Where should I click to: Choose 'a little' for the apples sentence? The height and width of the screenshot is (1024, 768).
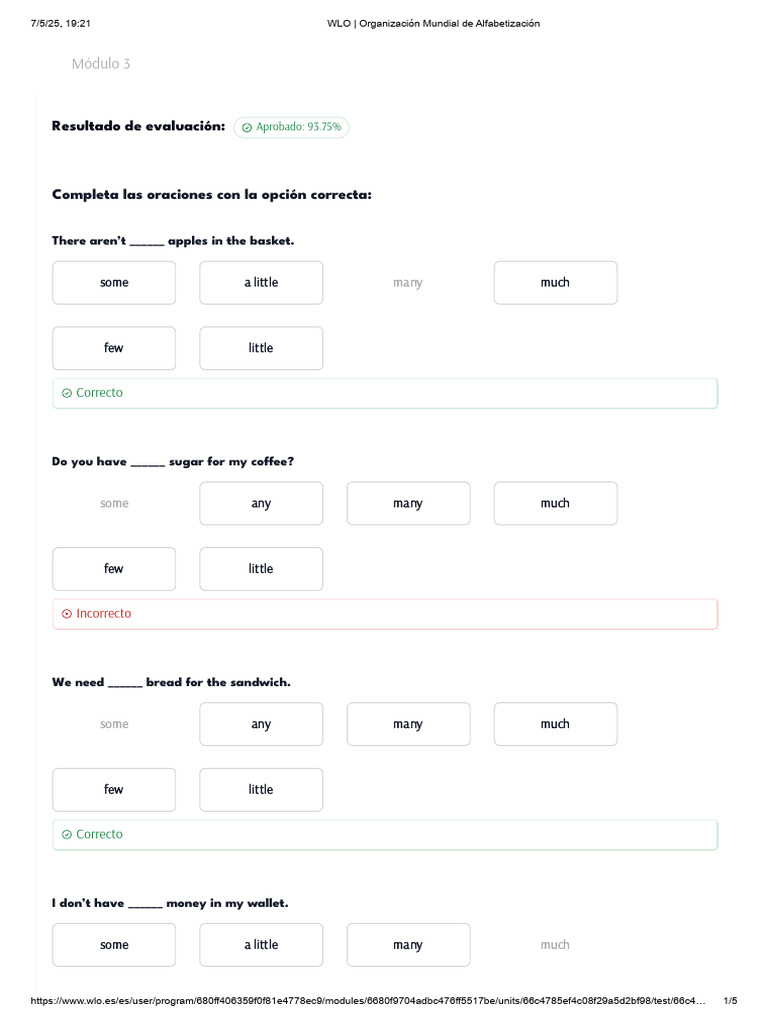[x=261, y=283]
